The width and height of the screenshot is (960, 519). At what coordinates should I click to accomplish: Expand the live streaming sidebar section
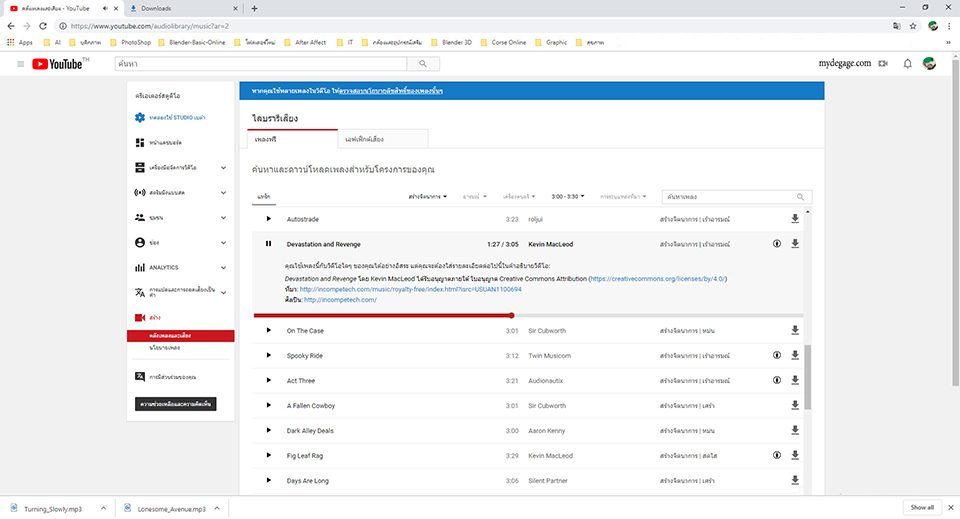223,193
